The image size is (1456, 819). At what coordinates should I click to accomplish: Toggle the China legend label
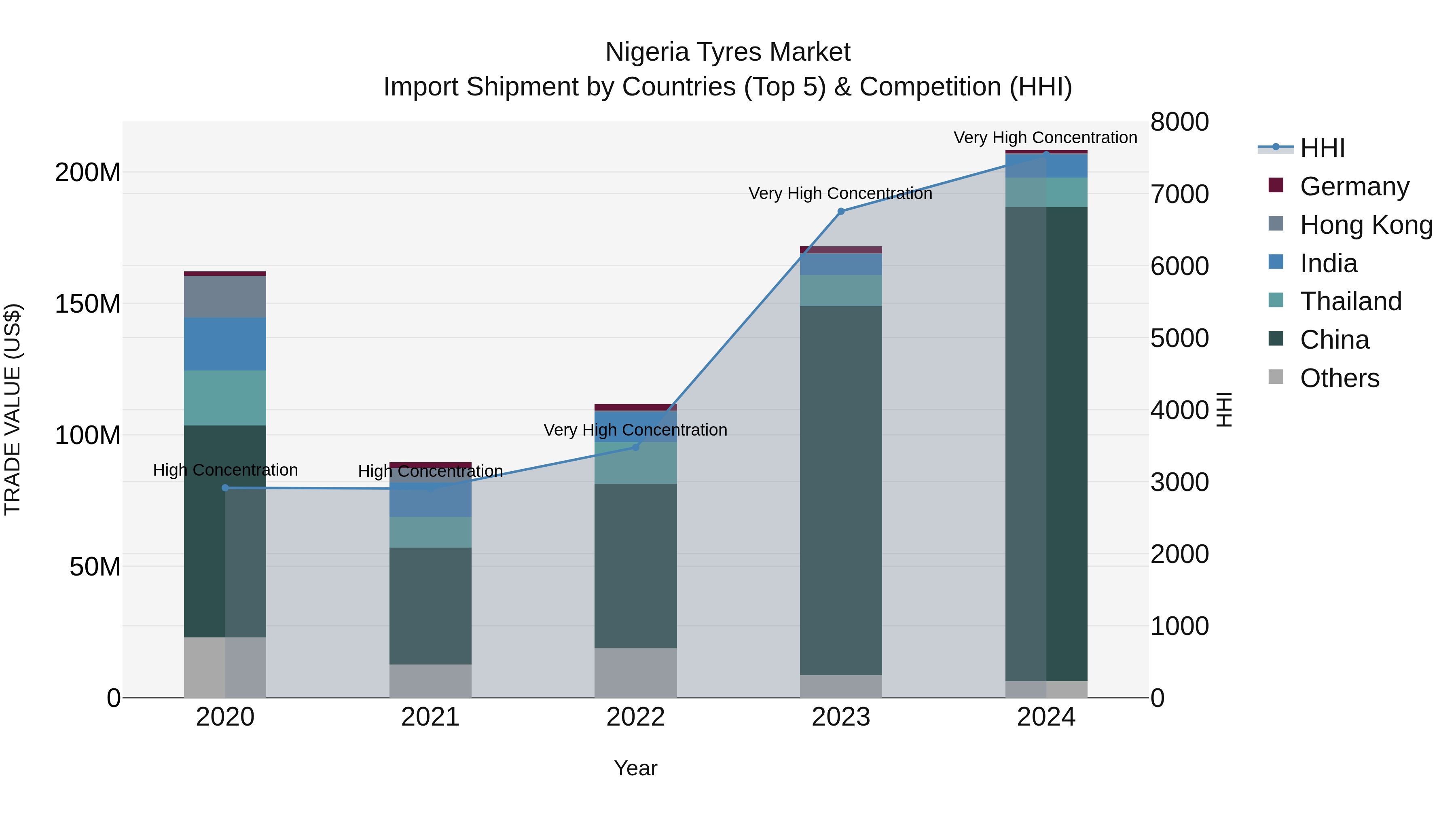click(1335, 340)
